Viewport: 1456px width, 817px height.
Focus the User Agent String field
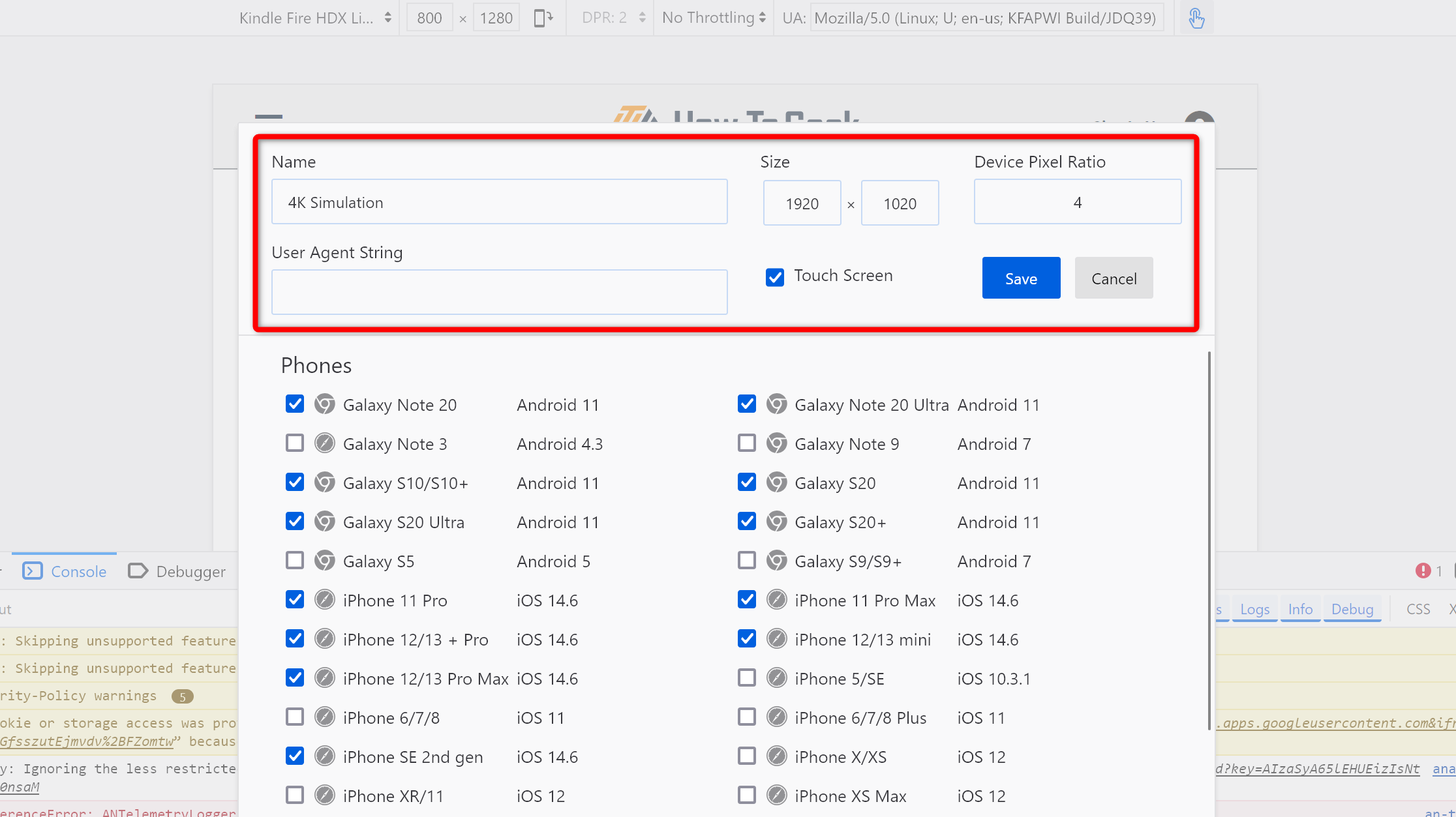[x=500, y=292]
